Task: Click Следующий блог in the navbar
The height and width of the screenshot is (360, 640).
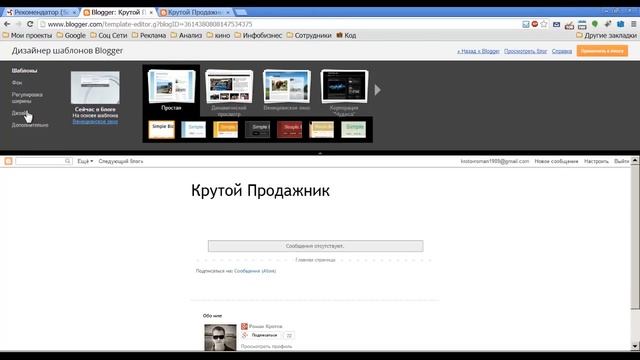Action: (x=121, y=161)
